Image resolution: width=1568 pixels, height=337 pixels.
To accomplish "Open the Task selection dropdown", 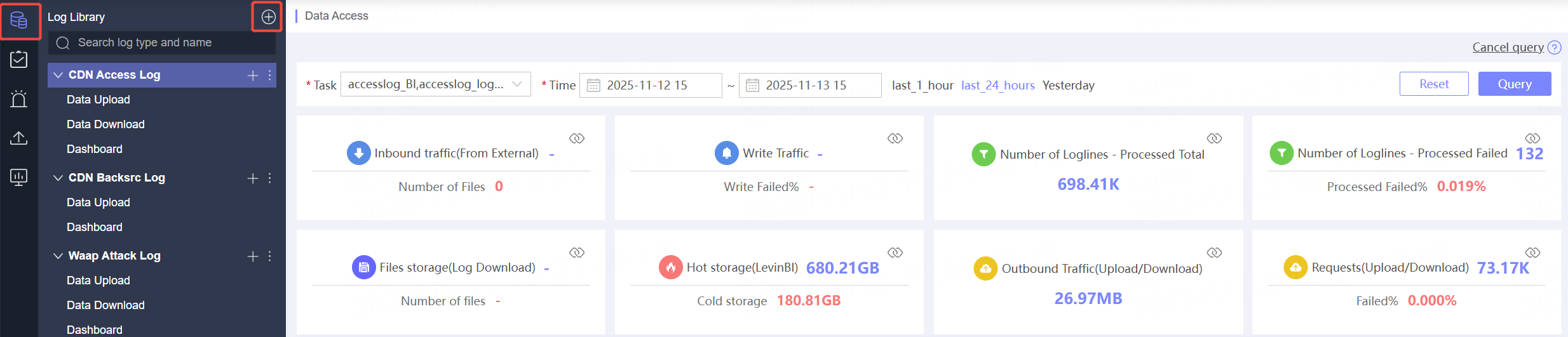I will point(435,84).
